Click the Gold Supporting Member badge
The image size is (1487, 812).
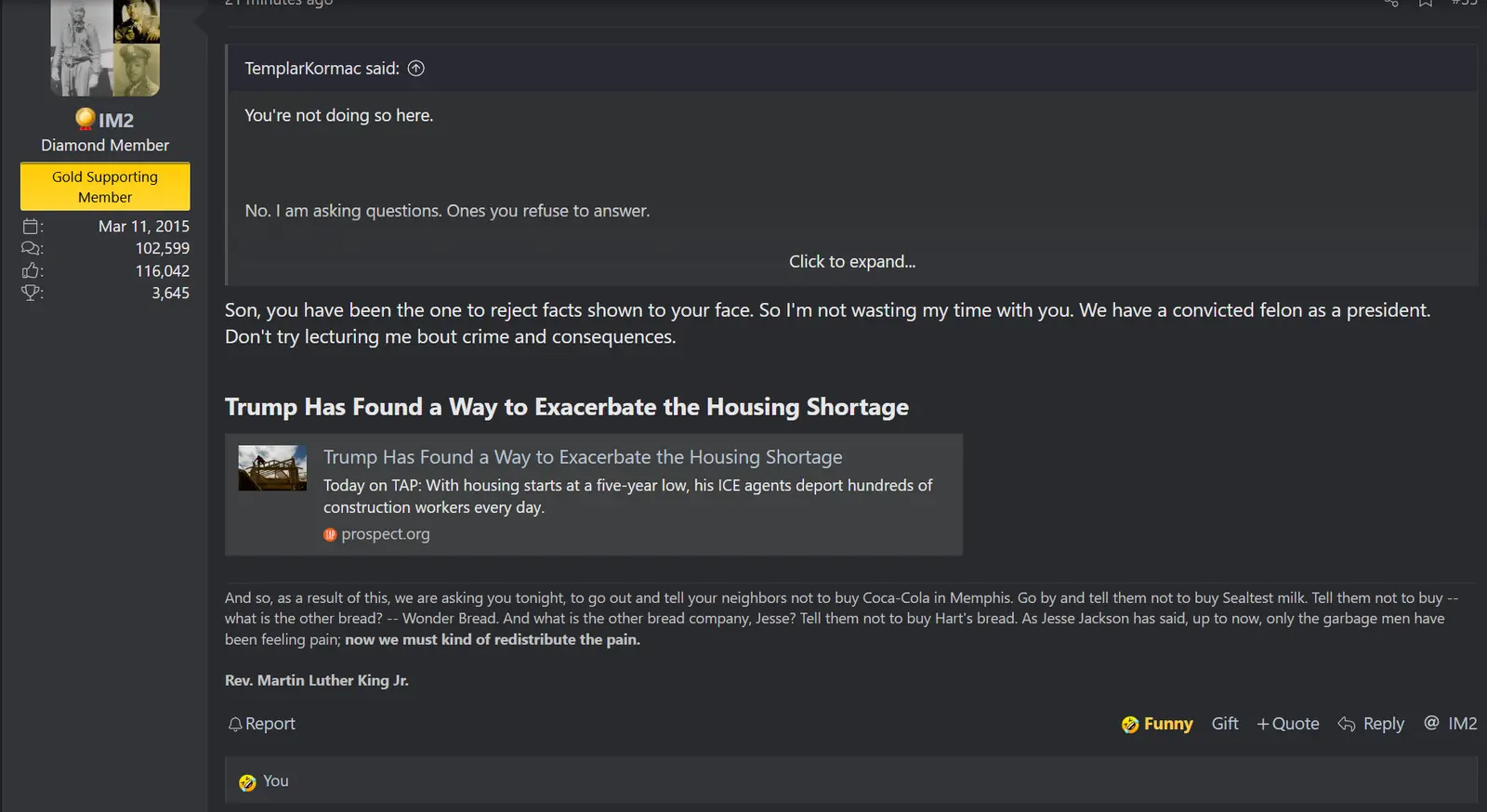[105, 187]
